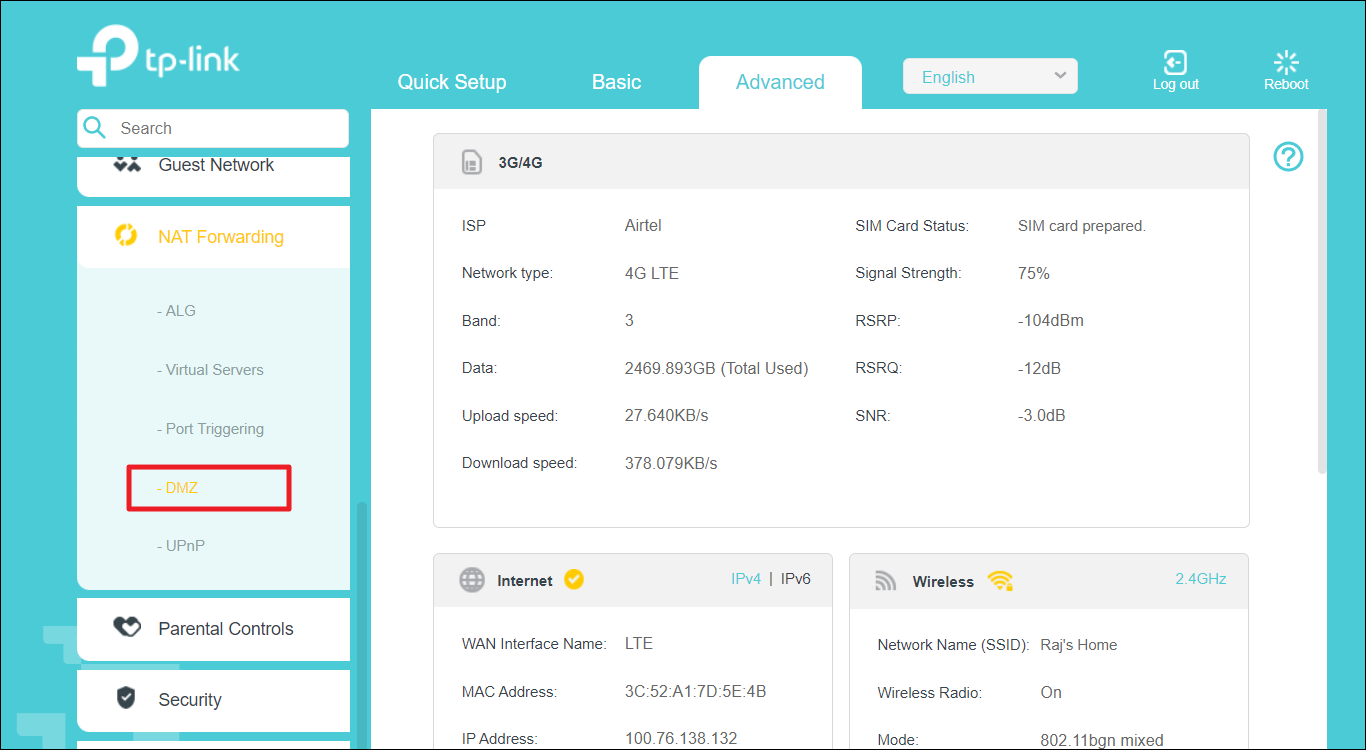The height and width of the screenshot is (750, 1366).
Task: Expand the Parental Controls menu
Action: (226, 629)
